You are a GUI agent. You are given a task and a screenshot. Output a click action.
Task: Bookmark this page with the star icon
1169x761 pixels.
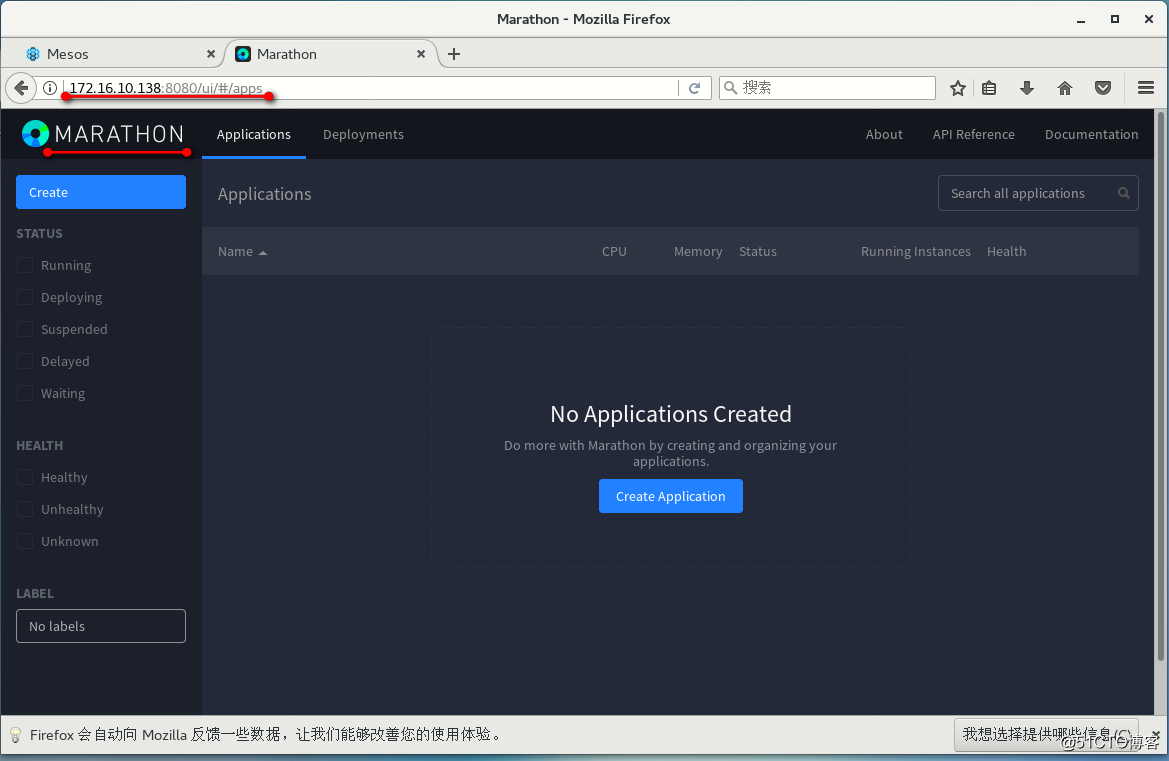(958, 88)
